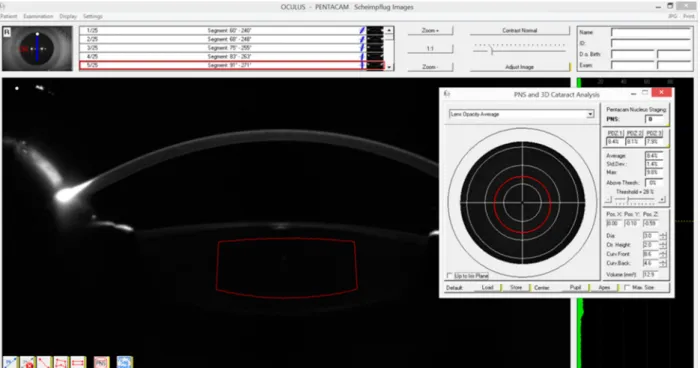Select segment row 4/25
Viewport: 700px width, 368px height.
232,57
